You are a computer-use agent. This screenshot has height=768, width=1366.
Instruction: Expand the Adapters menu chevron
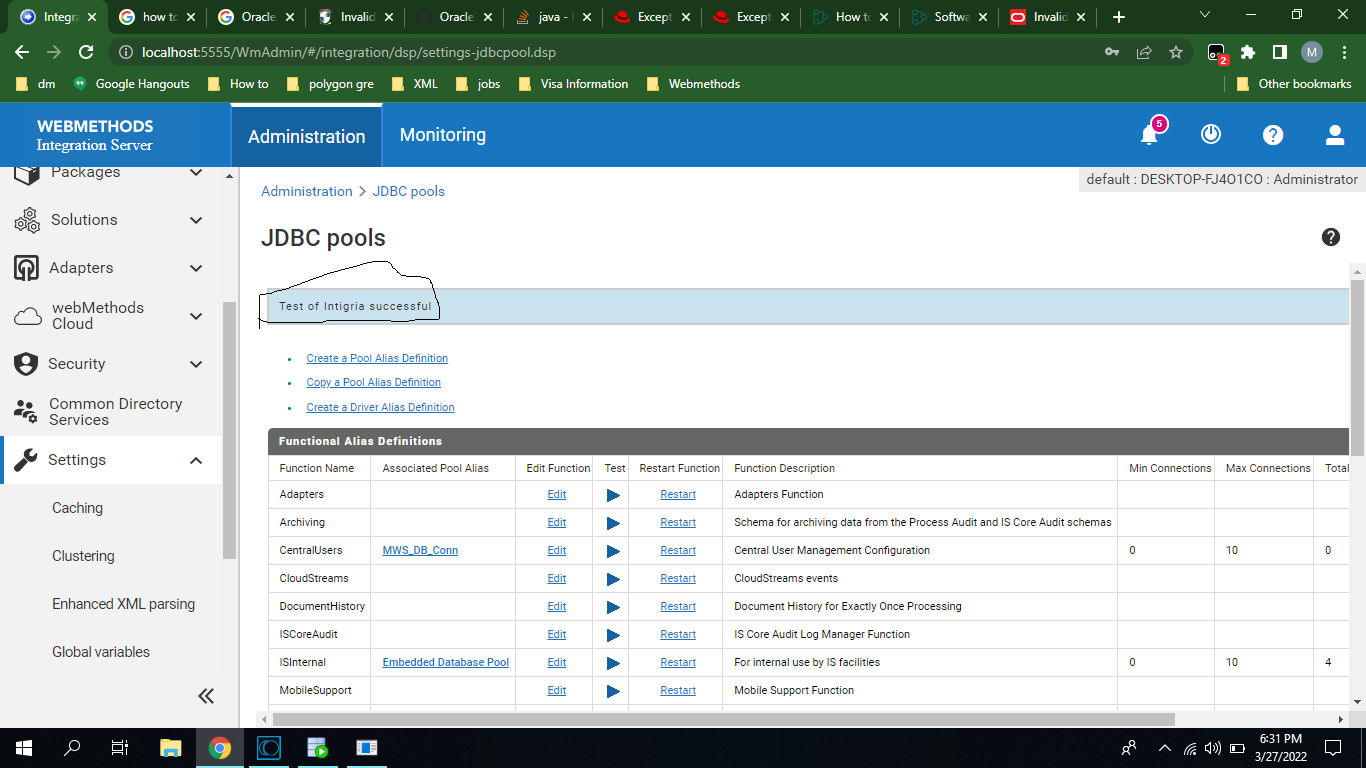[196, 268]
